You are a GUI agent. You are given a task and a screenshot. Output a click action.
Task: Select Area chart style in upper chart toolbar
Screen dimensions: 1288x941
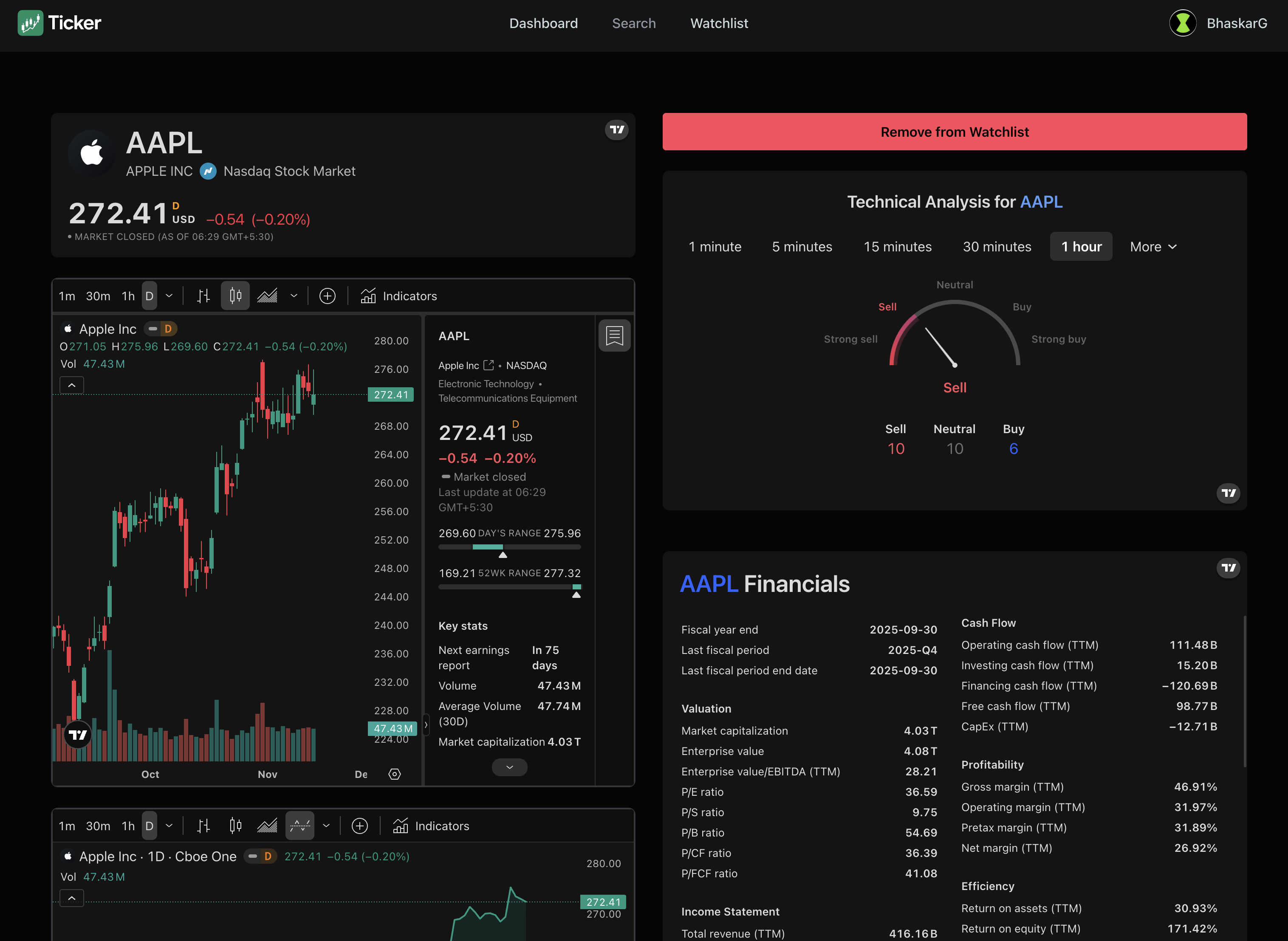(267, 296)
